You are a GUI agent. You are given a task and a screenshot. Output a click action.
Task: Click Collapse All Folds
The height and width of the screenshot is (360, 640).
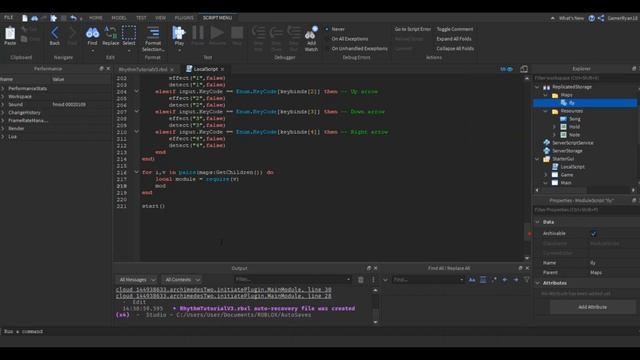455,49
